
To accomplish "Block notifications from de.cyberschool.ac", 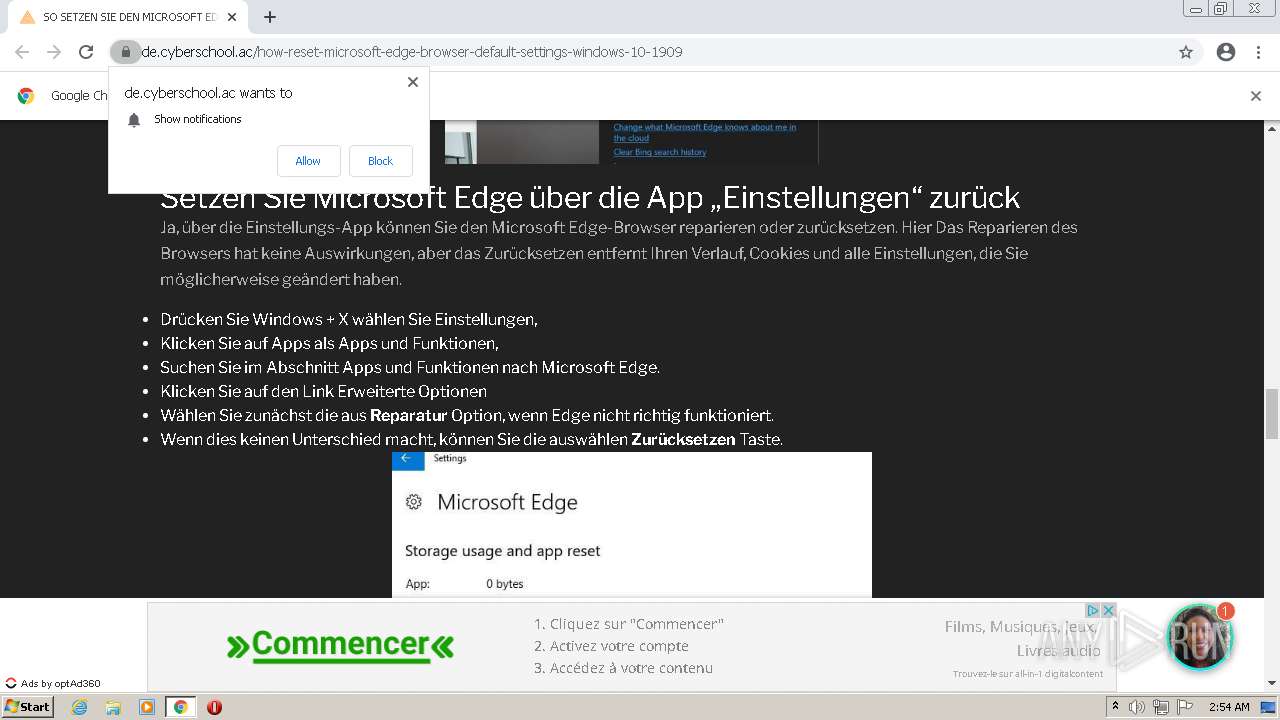I will pos(380,161).
